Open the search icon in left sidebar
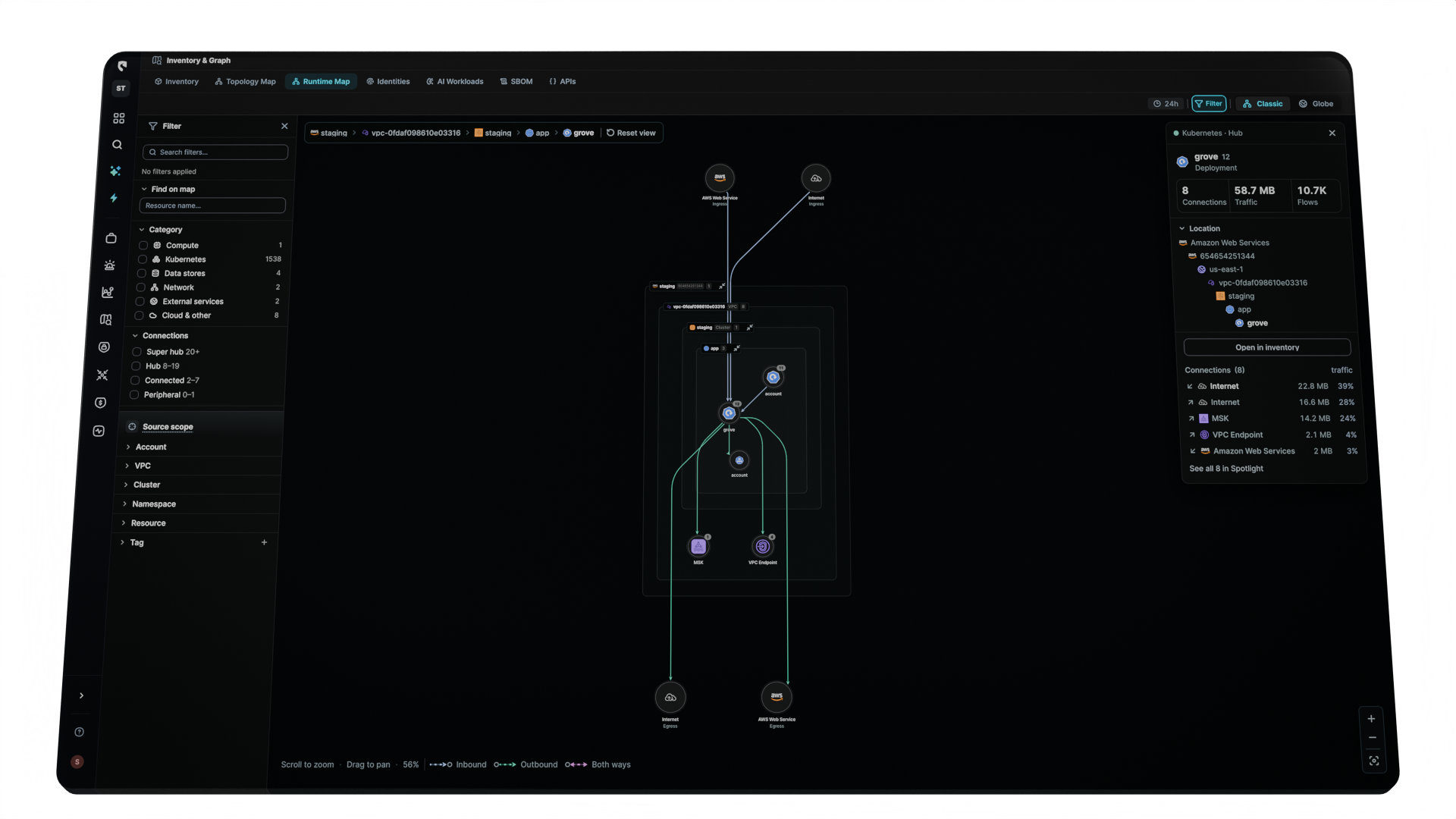The image size is (1456, 819). (x=118, y=145)
